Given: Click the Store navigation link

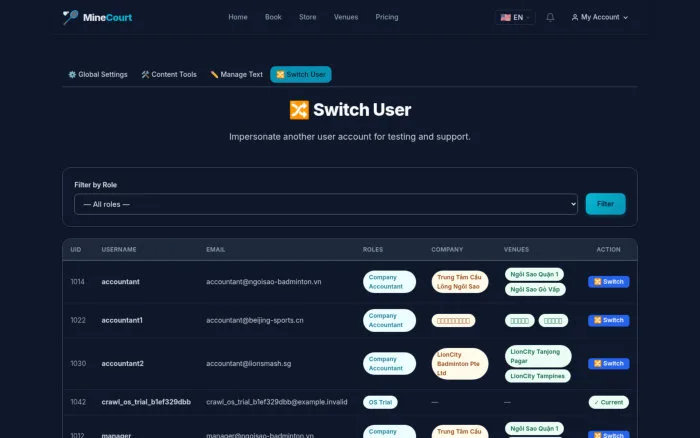Looking at the screenshot, I should click(308, 17).
